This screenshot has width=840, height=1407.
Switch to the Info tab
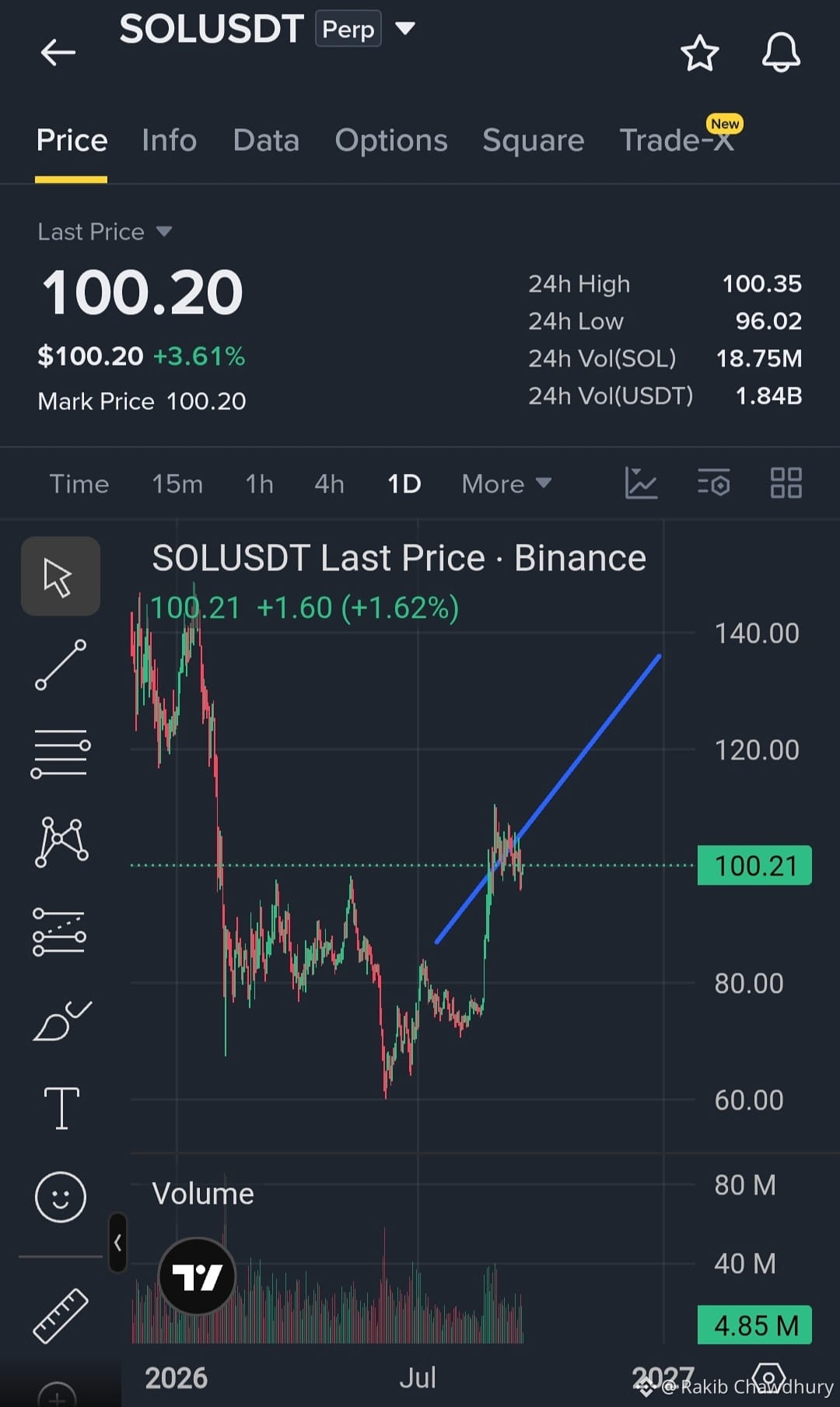coord(170,140)
